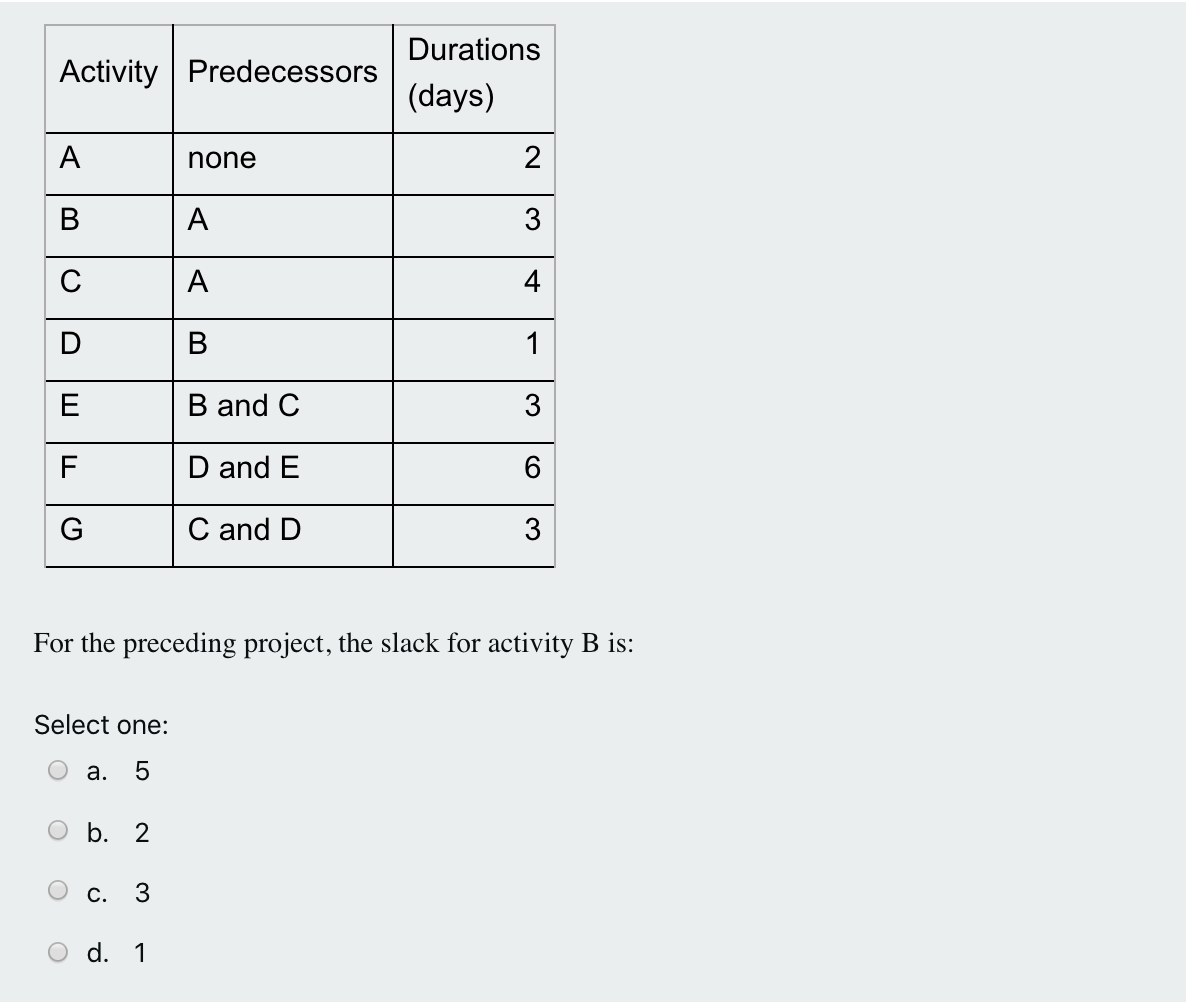Select radio button option b. 2

click(58, 831)
